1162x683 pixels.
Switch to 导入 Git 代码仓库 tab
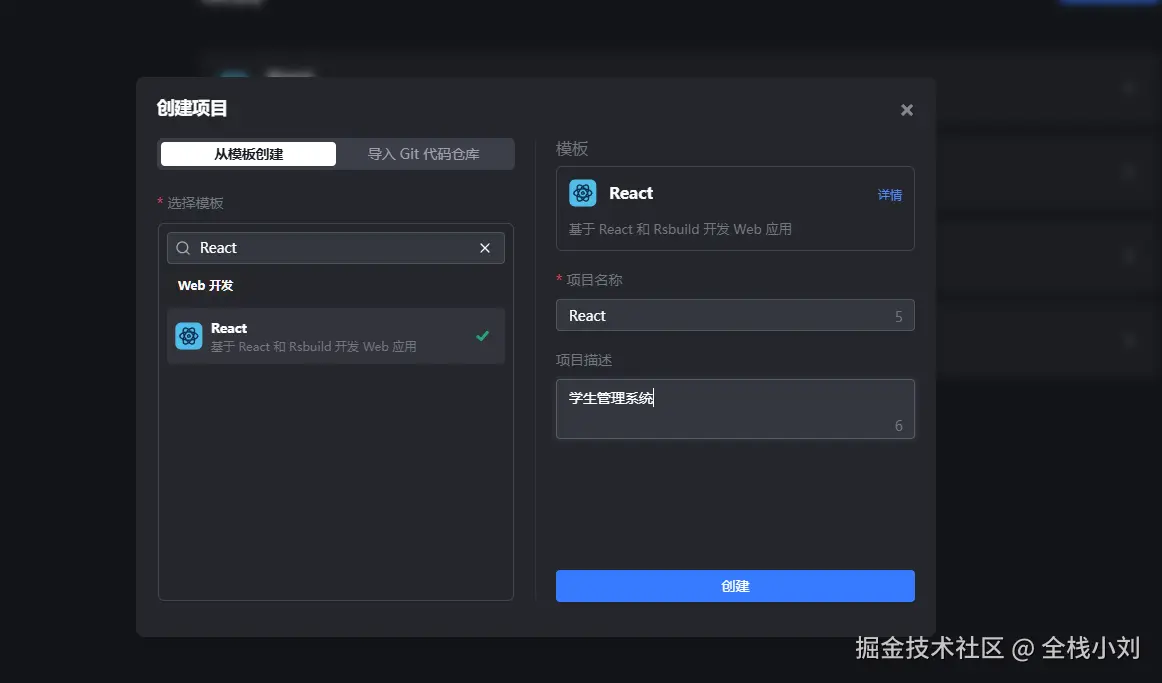tap(424, 154)
